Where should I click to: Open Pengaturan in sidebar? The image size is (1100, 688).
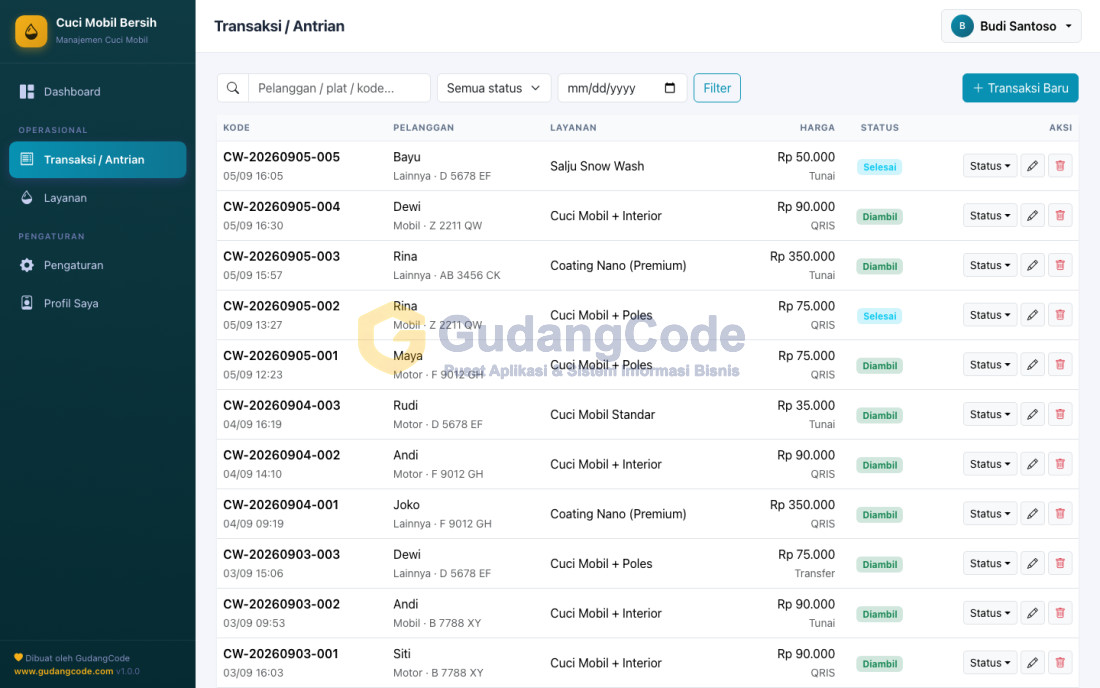(98, 265)
